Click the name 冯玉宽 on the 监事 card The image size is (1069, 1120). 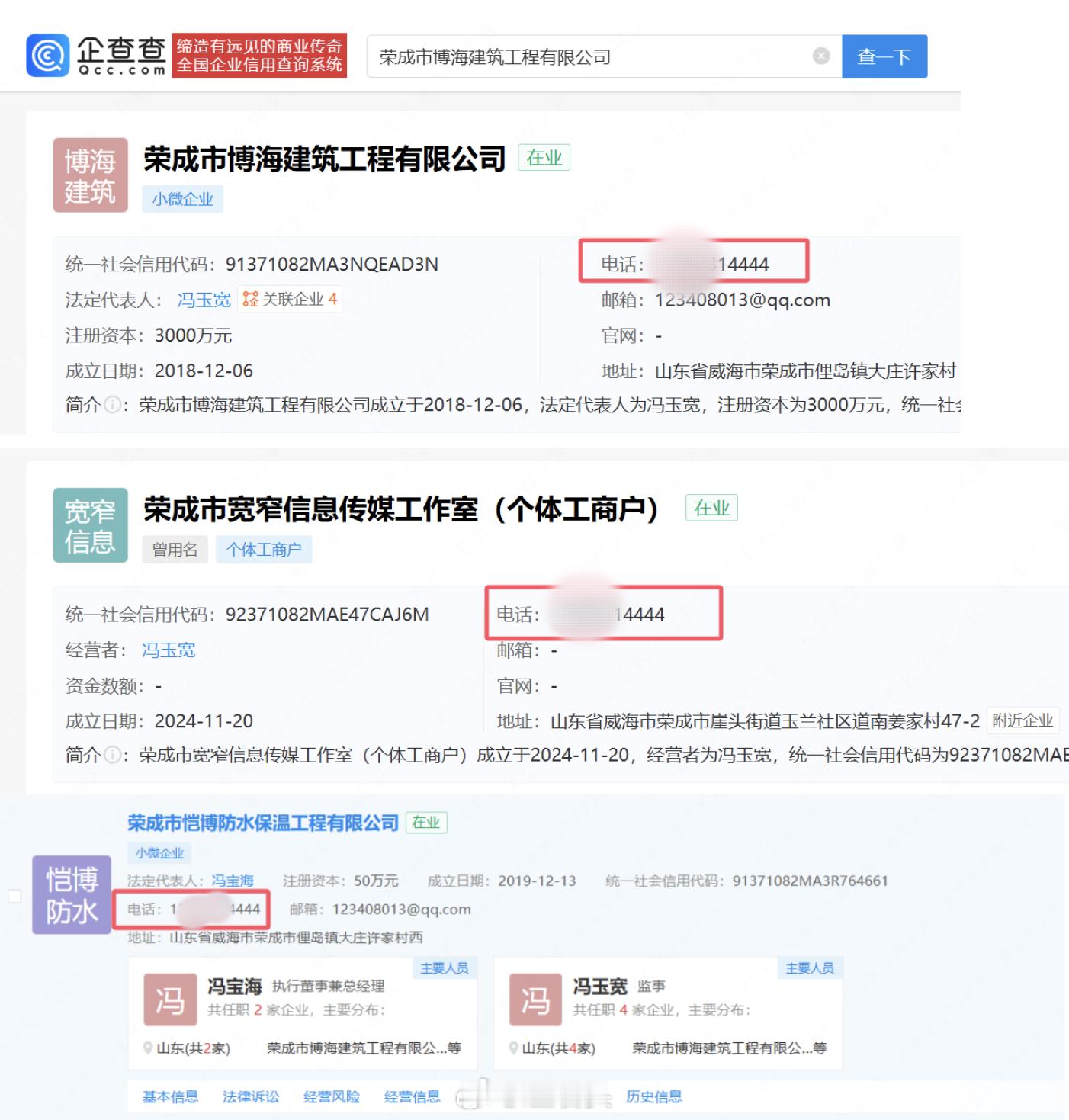pos(600,987)
